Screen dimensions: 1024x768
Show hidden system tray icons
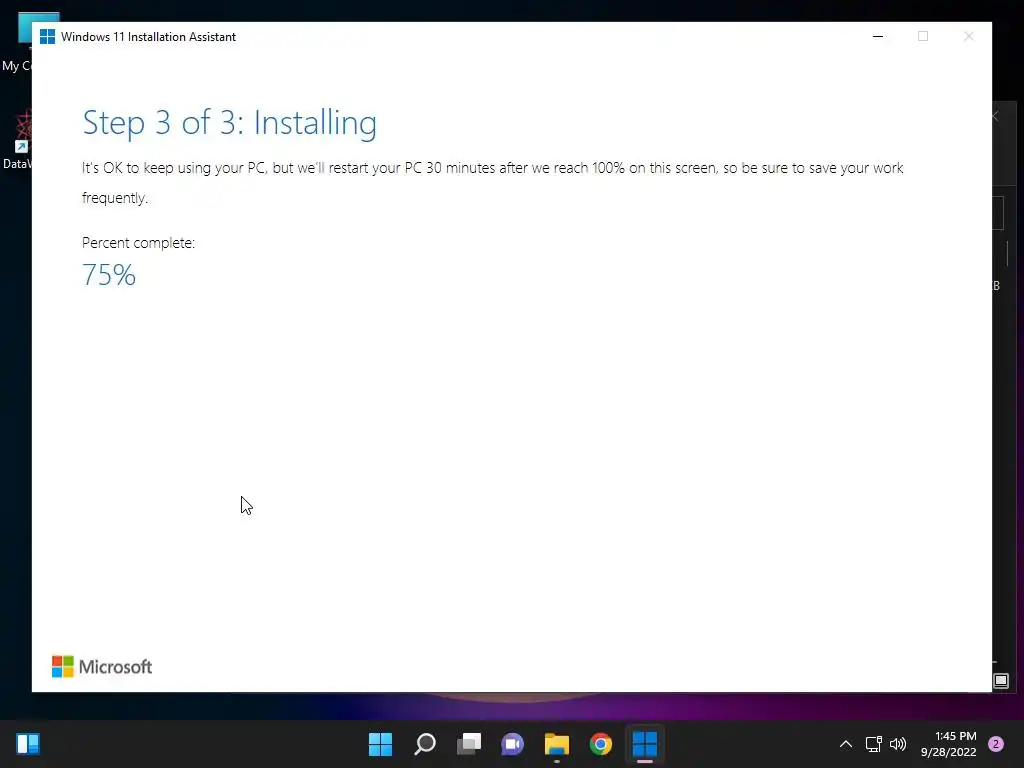[x=846, y=743]
